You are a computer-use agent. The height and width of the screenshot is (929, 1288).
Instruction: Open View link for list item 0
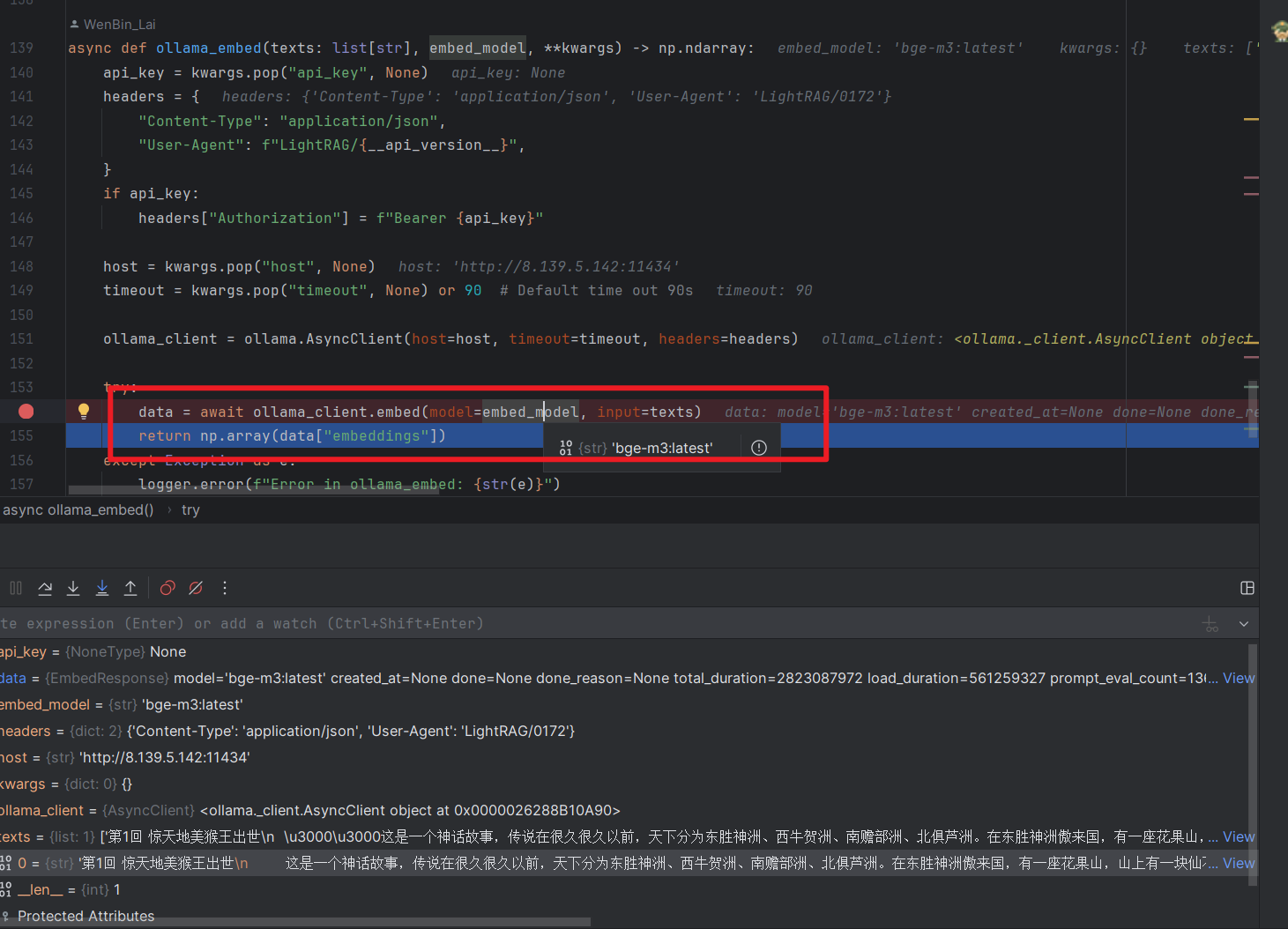coord(1238,863)
